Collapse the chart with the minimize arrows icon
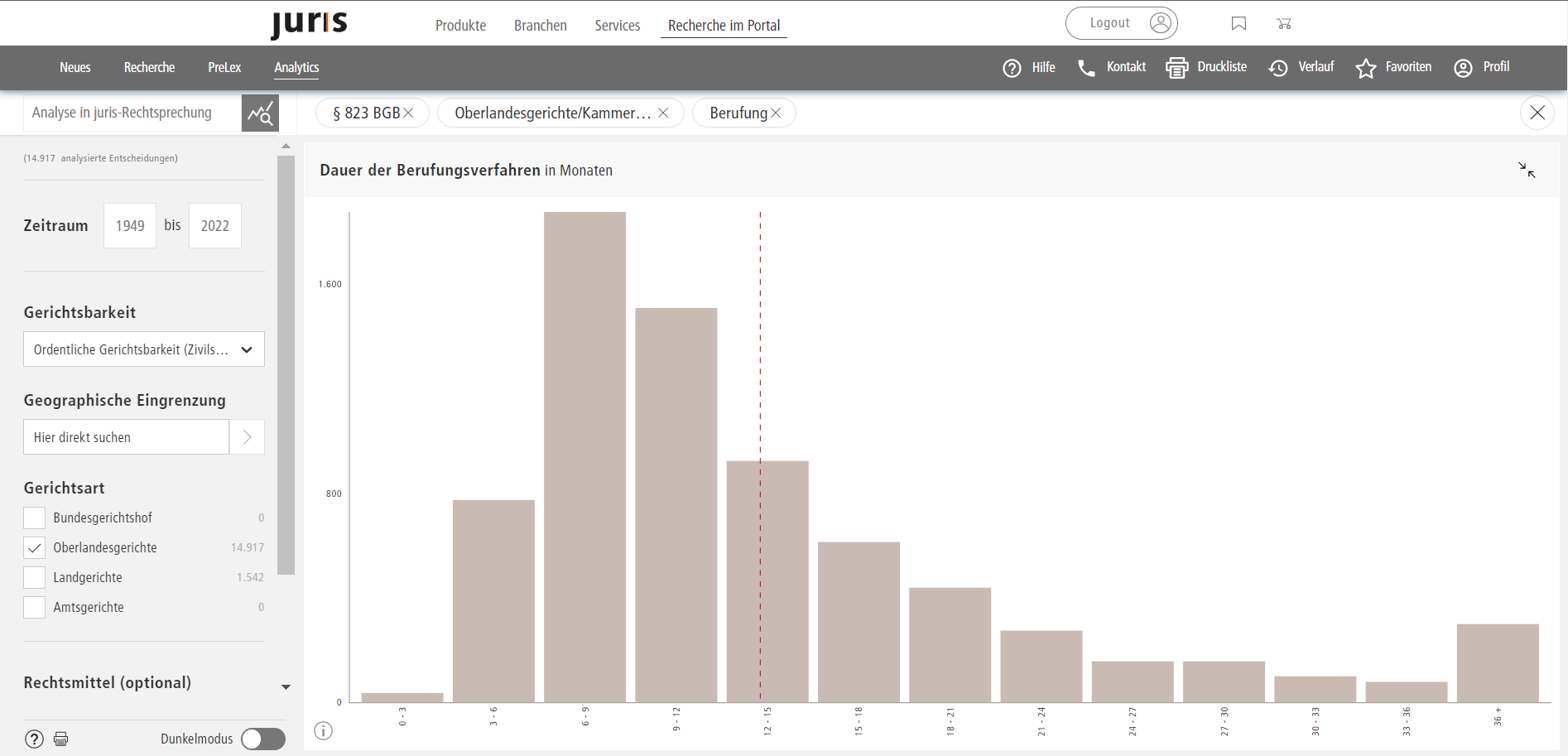 tap(1527, 170)
